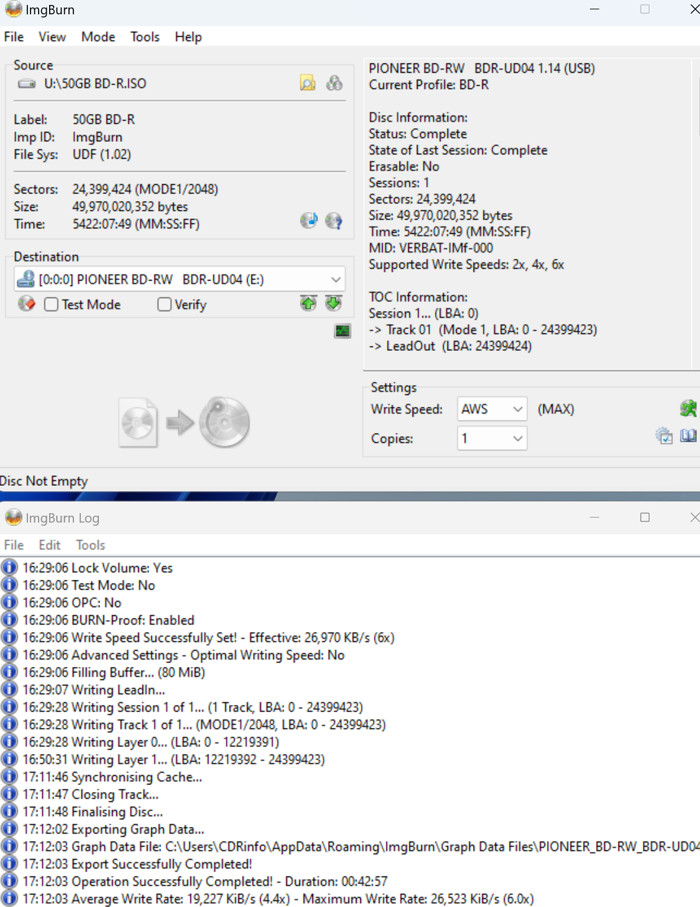Click the ImgBurn Log window app icon
Screen dimensions: 700x907
[13, 517]
